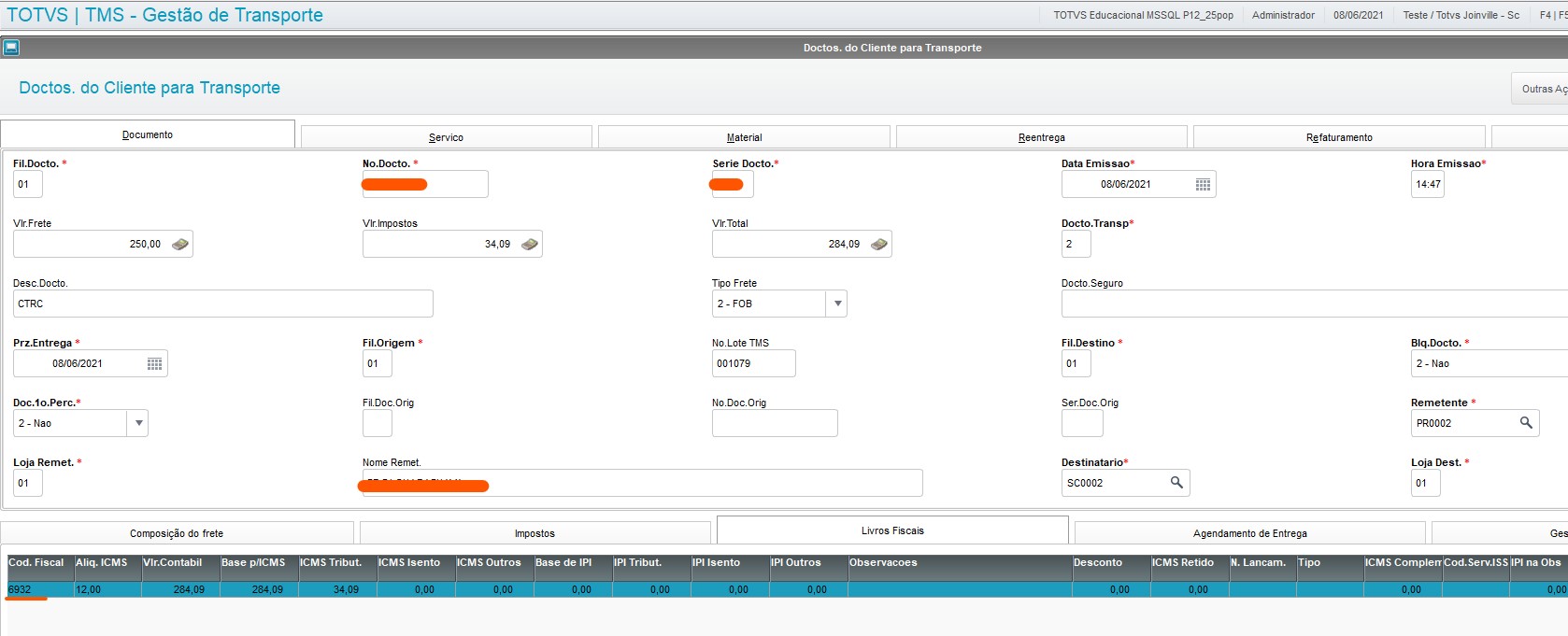Click the Fil.Doc.Orig input field
Image resolution: width=1568 pixels, height=636 pixels.
(377, 423)
